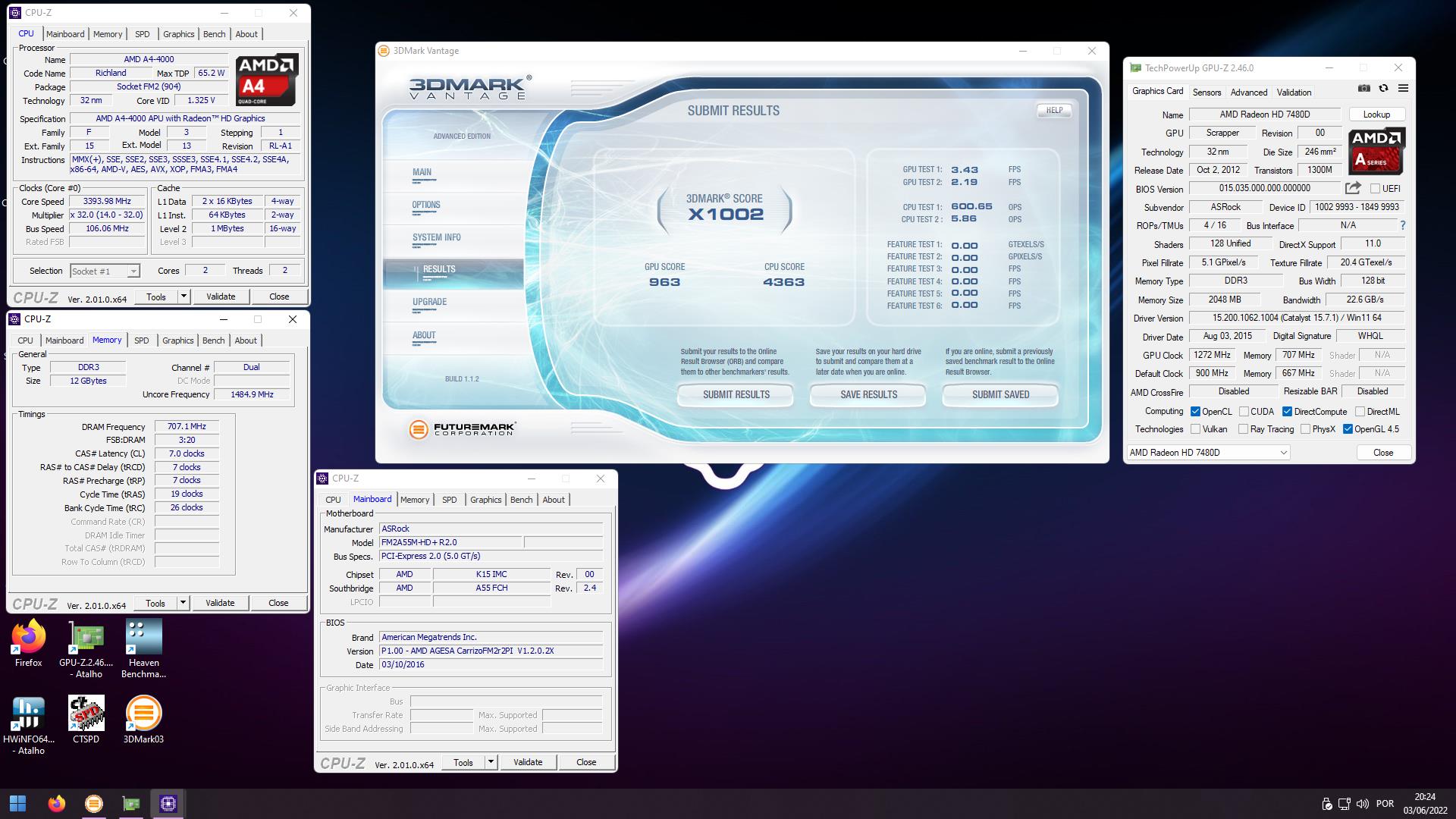The image size is (1456, 819).
Task: Click the GPU name field AMD Radeon HD 7480D
Action: [1265, 115]
